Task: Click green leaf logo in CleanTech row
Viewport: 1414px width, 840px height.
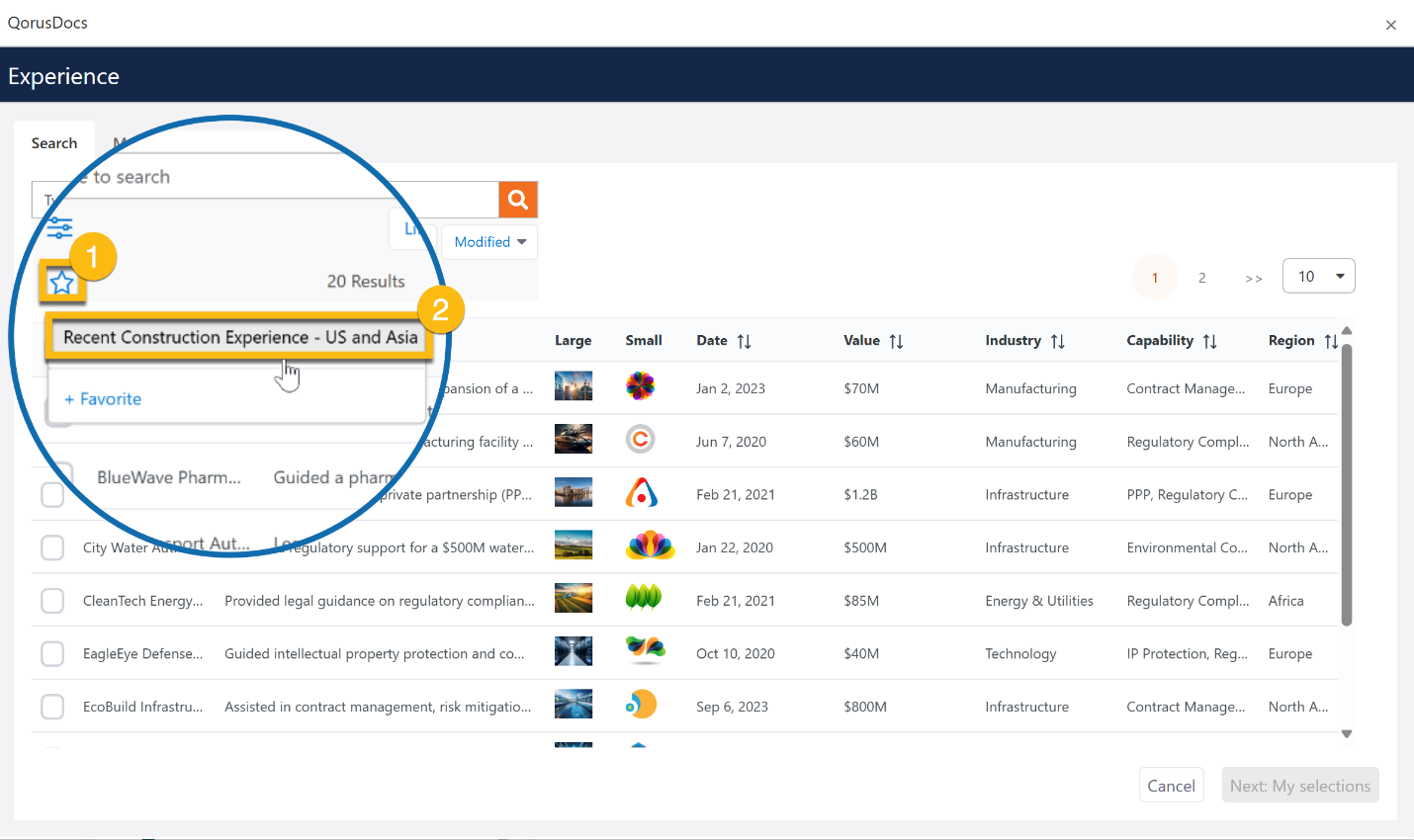Action: point(644,597)
